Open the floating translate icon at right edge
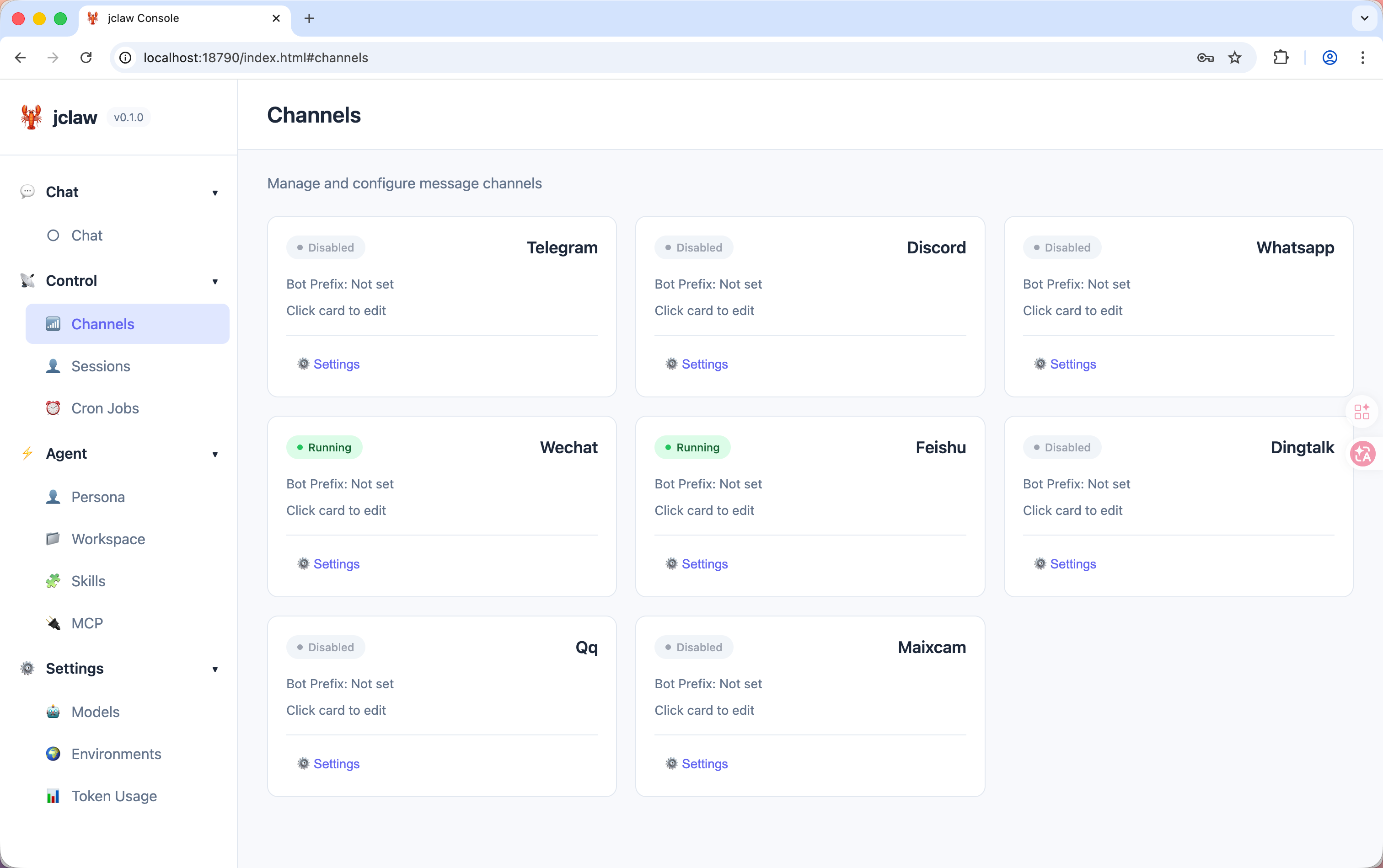 tap(1363, 454)
